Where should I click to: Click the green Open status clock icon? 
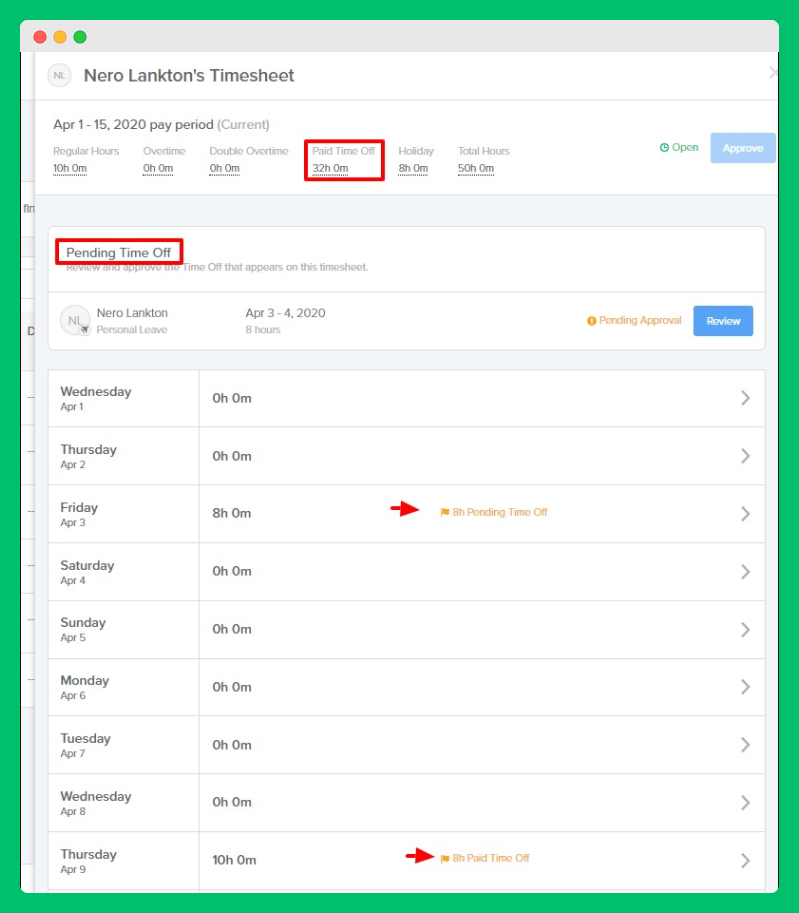pyautogui.click(x=664, y=148)
